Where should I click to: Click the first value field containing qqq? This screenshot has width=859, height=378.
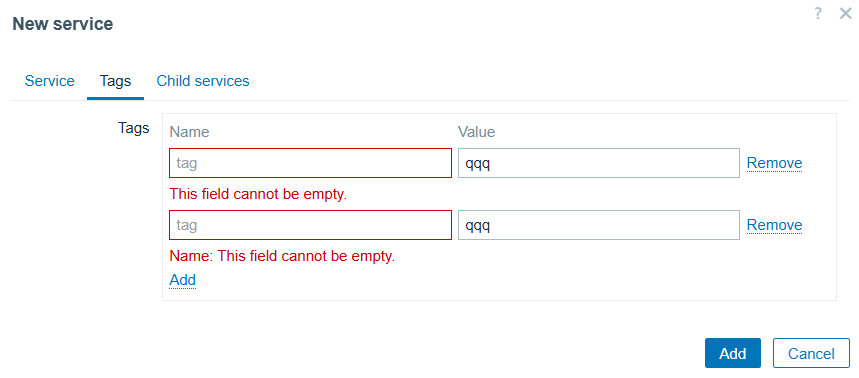(599, 163)
